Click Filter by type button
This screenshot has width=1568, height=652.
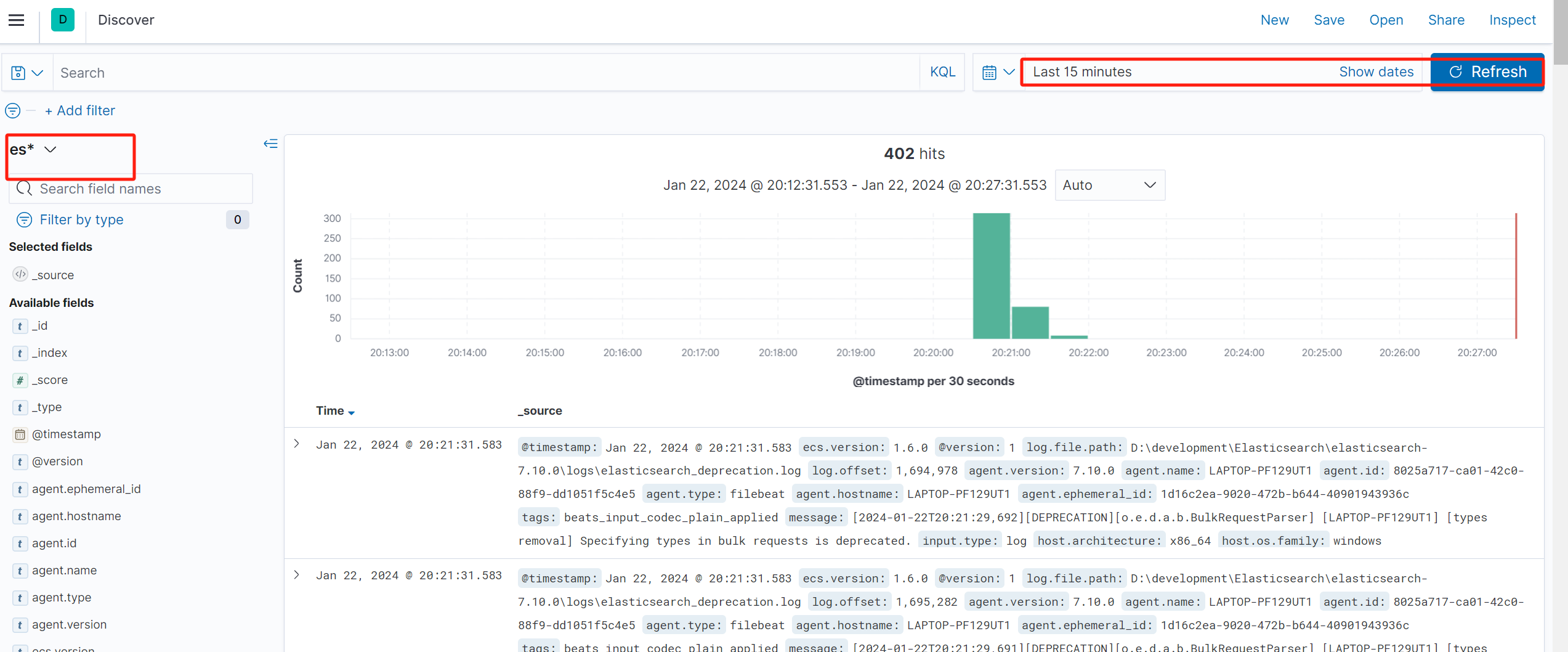81,220
